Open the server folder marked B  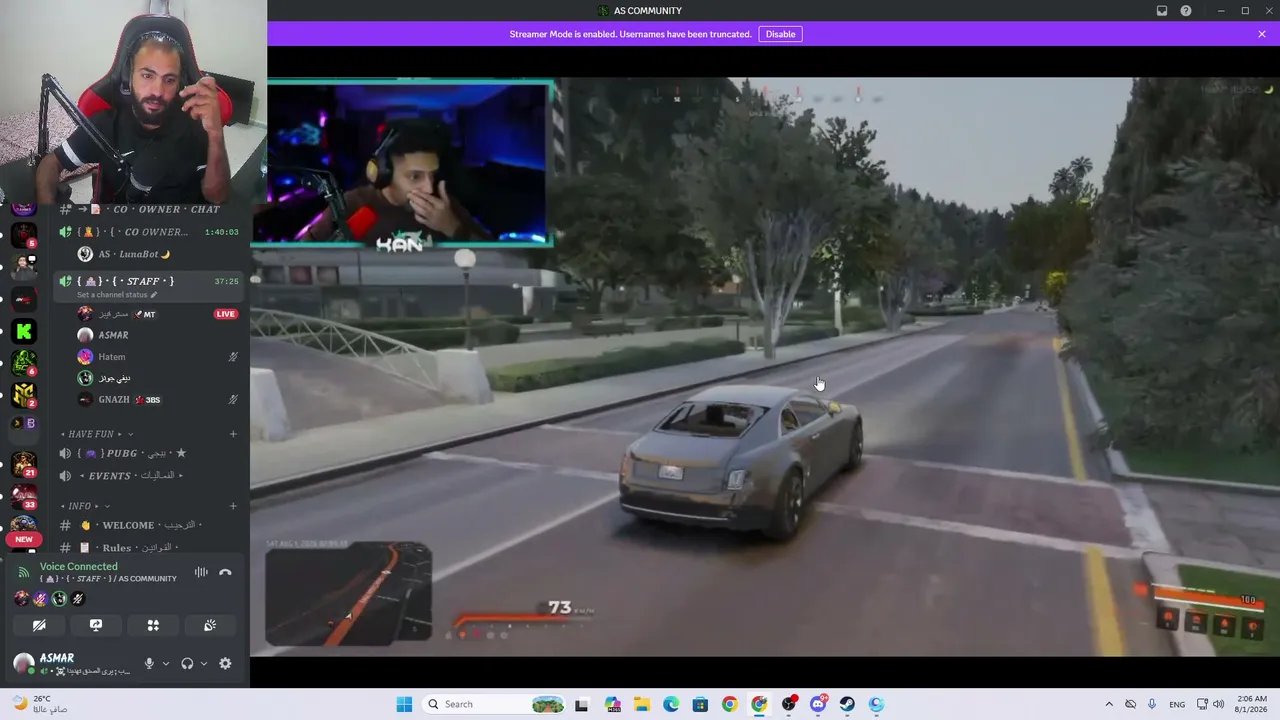pos(24,423)
